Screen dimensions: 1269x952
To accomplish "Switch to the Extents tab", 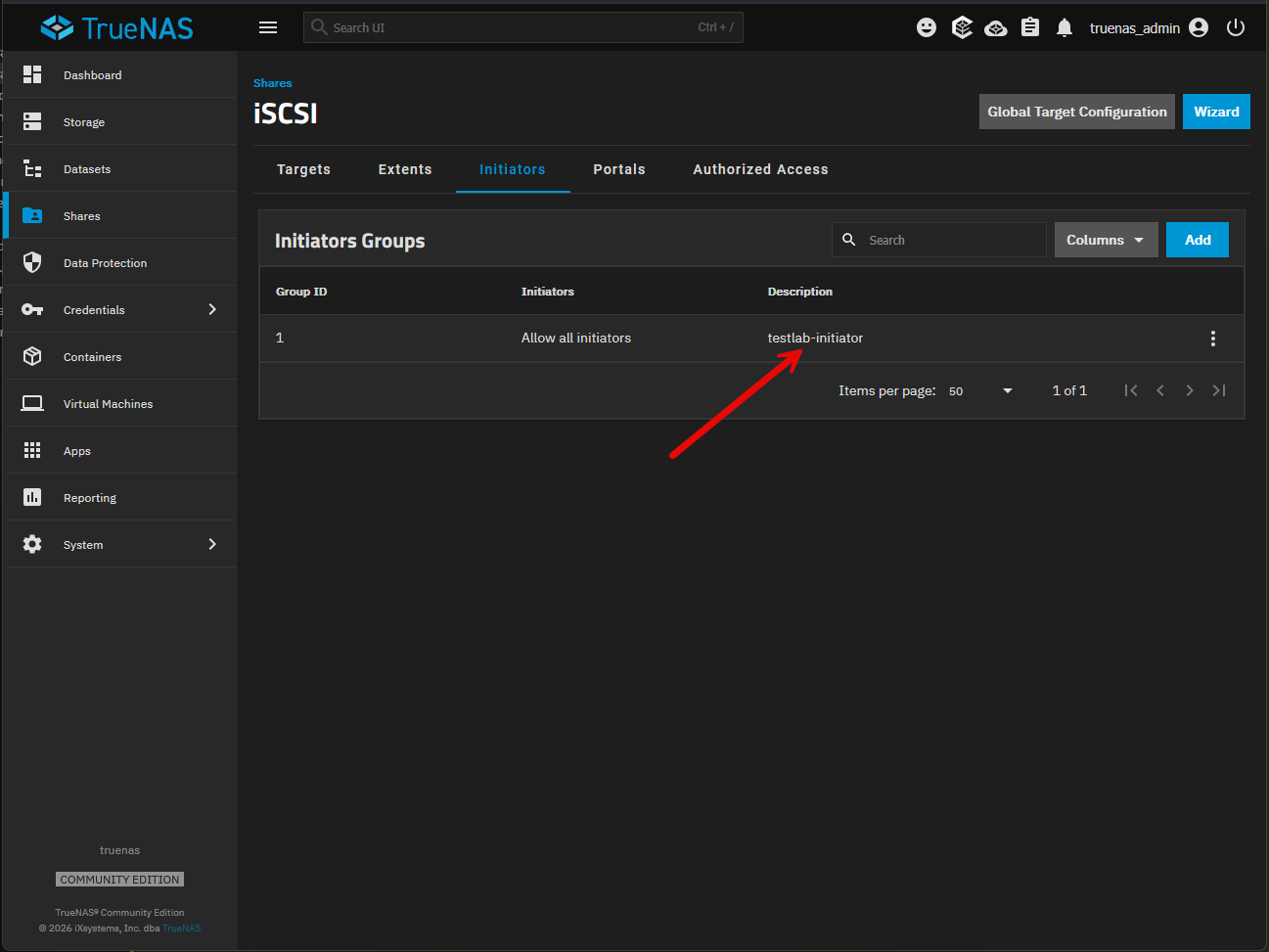I will (x=405, y=169).
